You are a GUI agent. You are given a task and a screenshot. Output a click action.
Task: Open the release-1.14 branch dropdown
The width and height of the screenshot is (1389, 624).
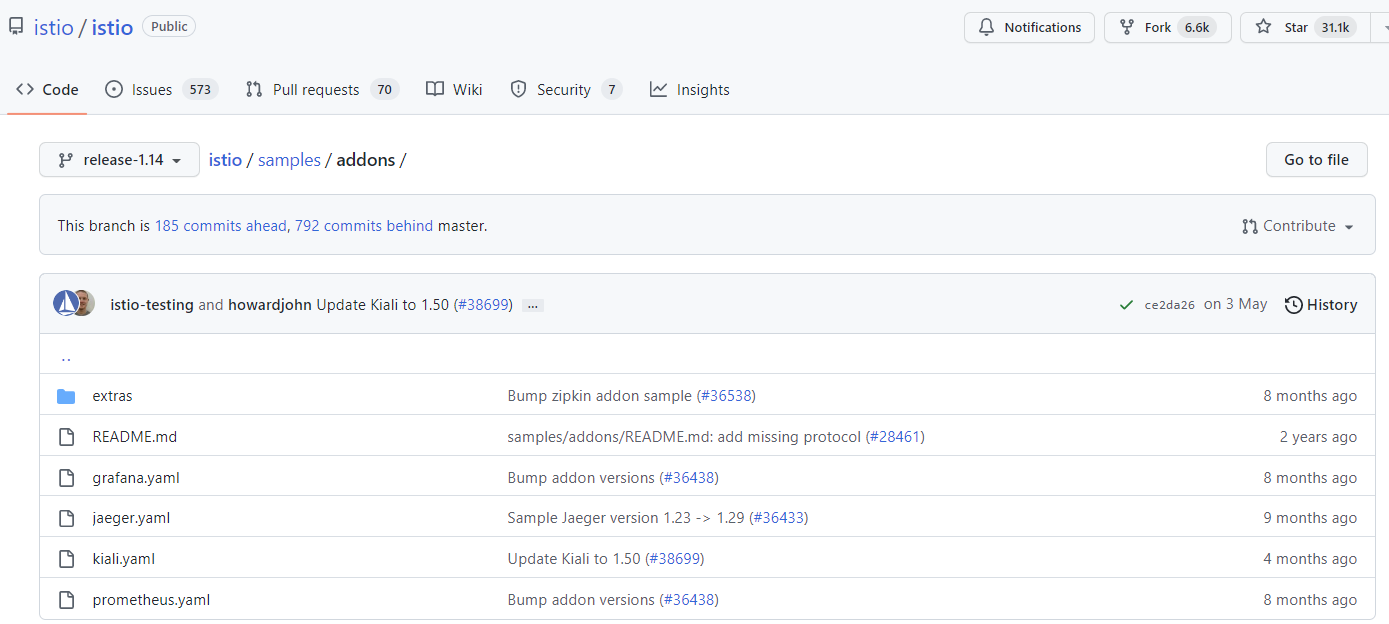(119, 160)
